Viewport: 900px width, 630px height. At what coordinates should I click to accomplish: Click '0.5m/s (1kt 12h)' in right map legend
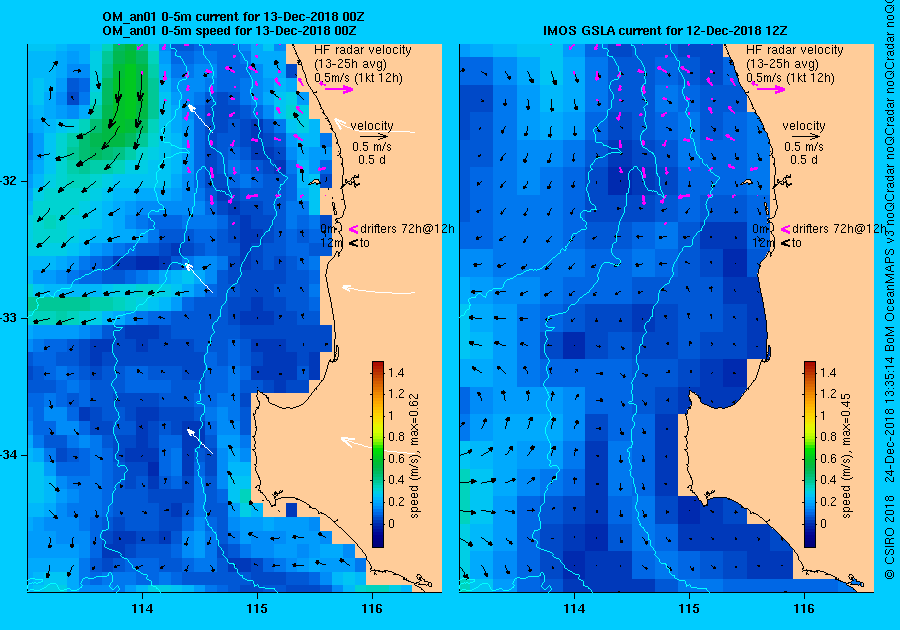pyautogui.click(x=790, y=77)
